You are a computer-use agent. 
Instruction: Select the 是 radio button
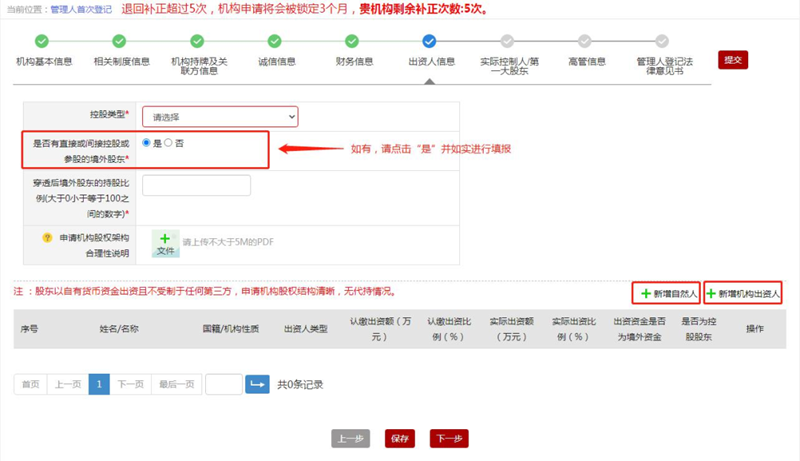click(x=147, y=143)
